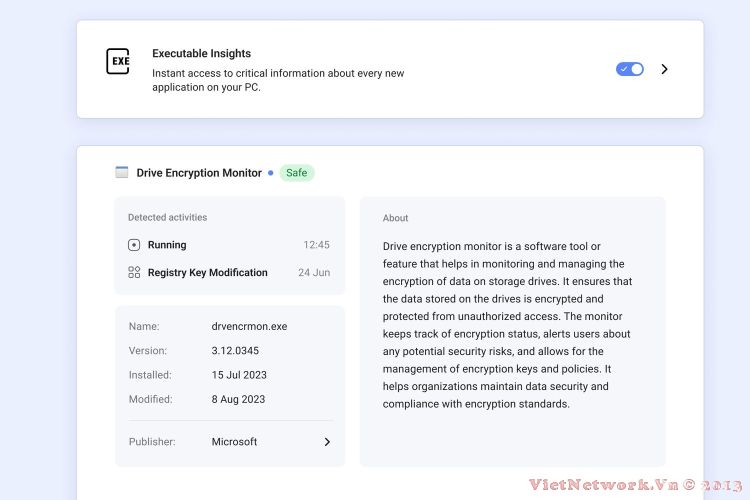Disable the Executable Insights toggle switch
The height and width of the screenshot is (500, 750).
point(630,69)
